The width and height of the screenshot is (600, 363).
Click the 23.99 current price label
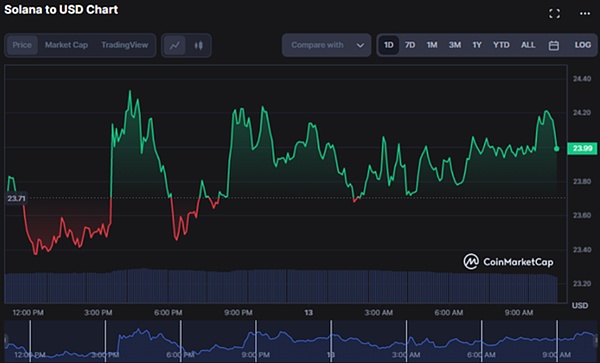point(582,148)
